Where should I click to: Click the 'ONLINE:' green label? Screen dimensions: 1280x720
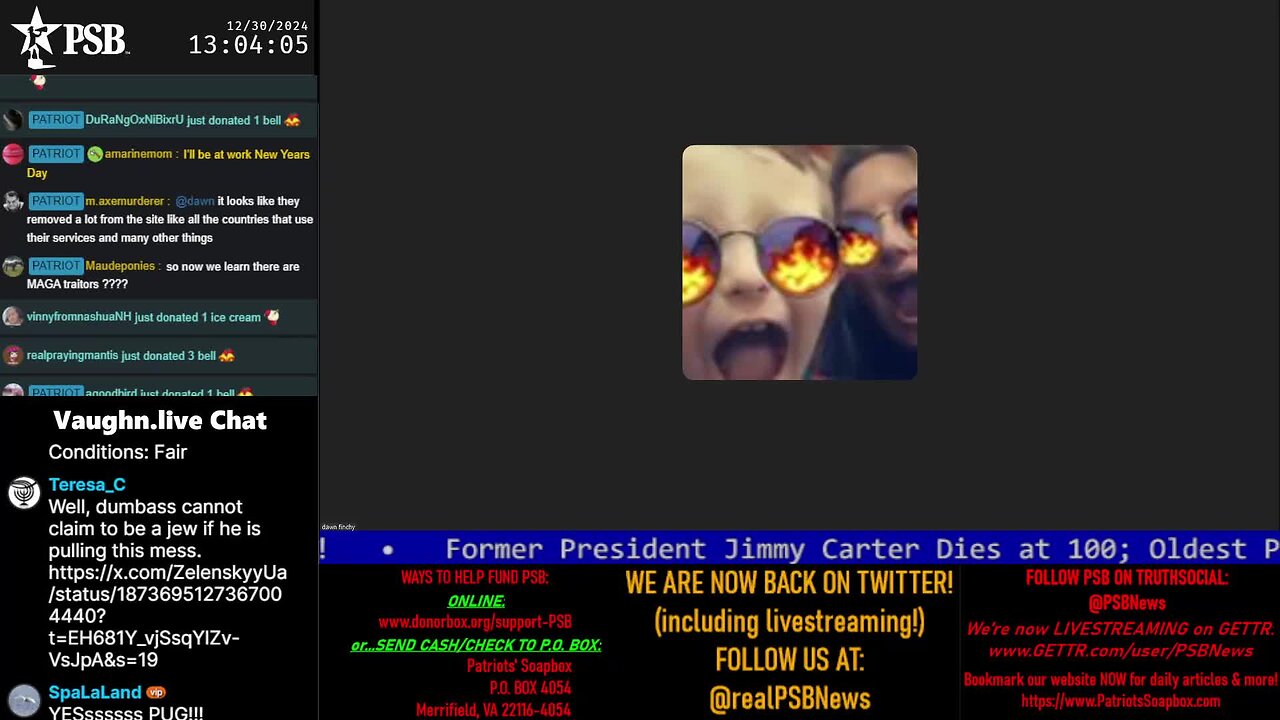(476, 600)
